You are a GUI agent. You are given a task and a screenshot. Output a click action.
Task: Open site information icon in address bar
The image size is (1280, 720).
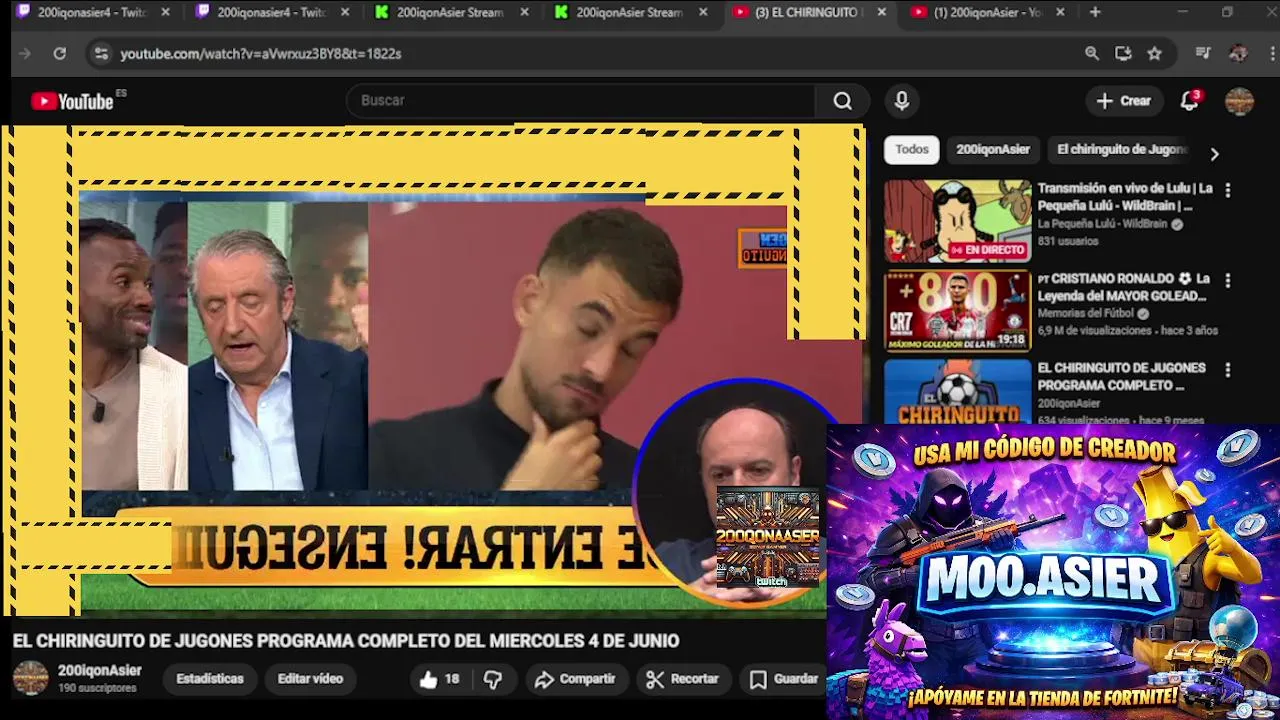tap(101, 54)
